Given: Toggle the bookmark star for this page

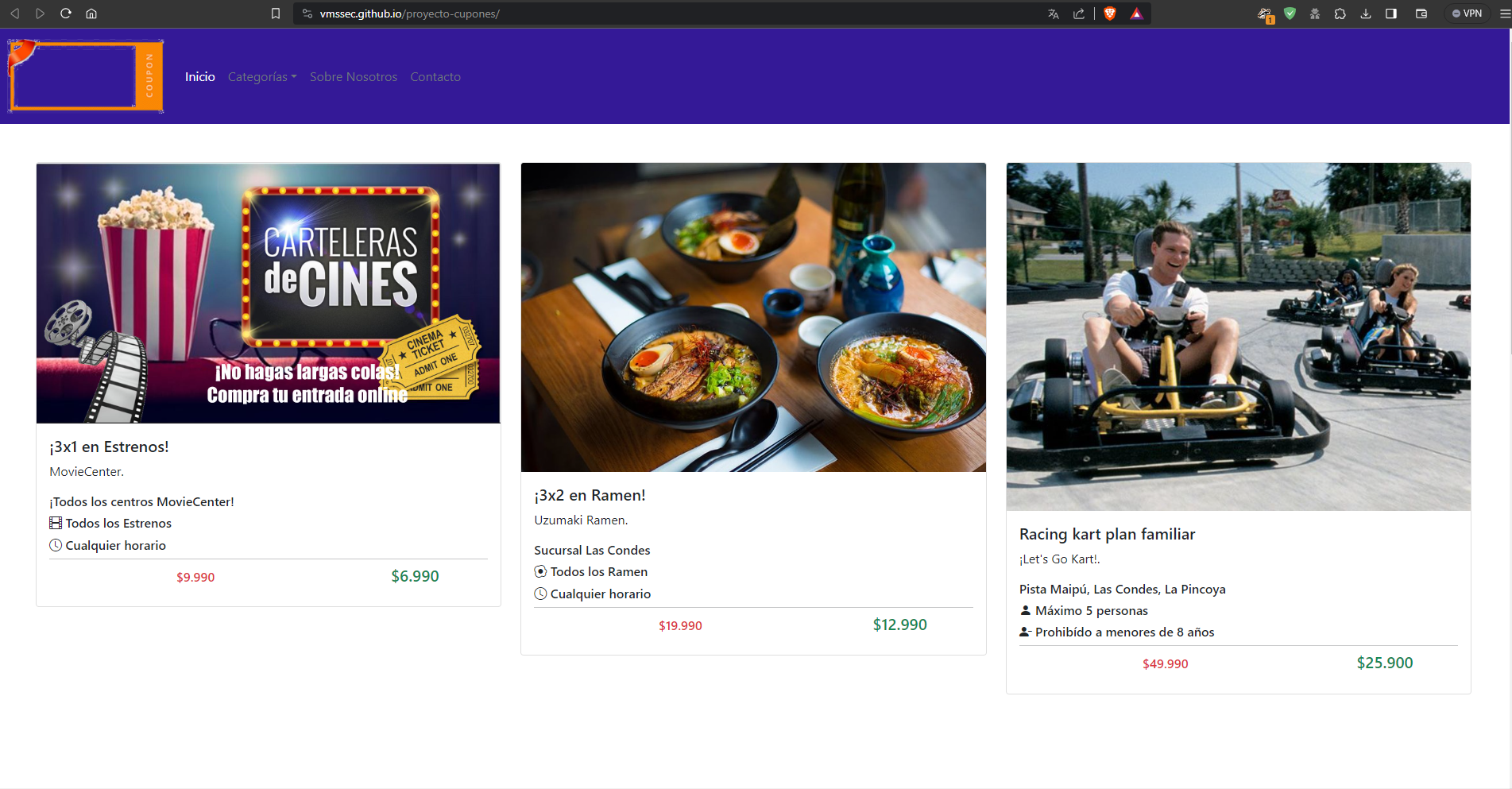Looking at the screenshot, I should point(276,14).
